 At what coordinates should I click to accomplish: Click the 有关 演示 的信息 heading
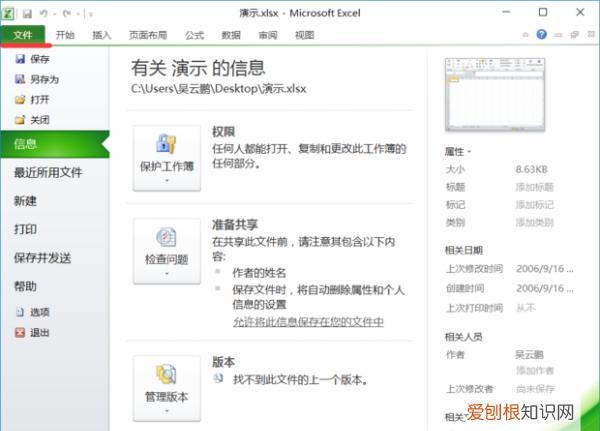point(198,68)
